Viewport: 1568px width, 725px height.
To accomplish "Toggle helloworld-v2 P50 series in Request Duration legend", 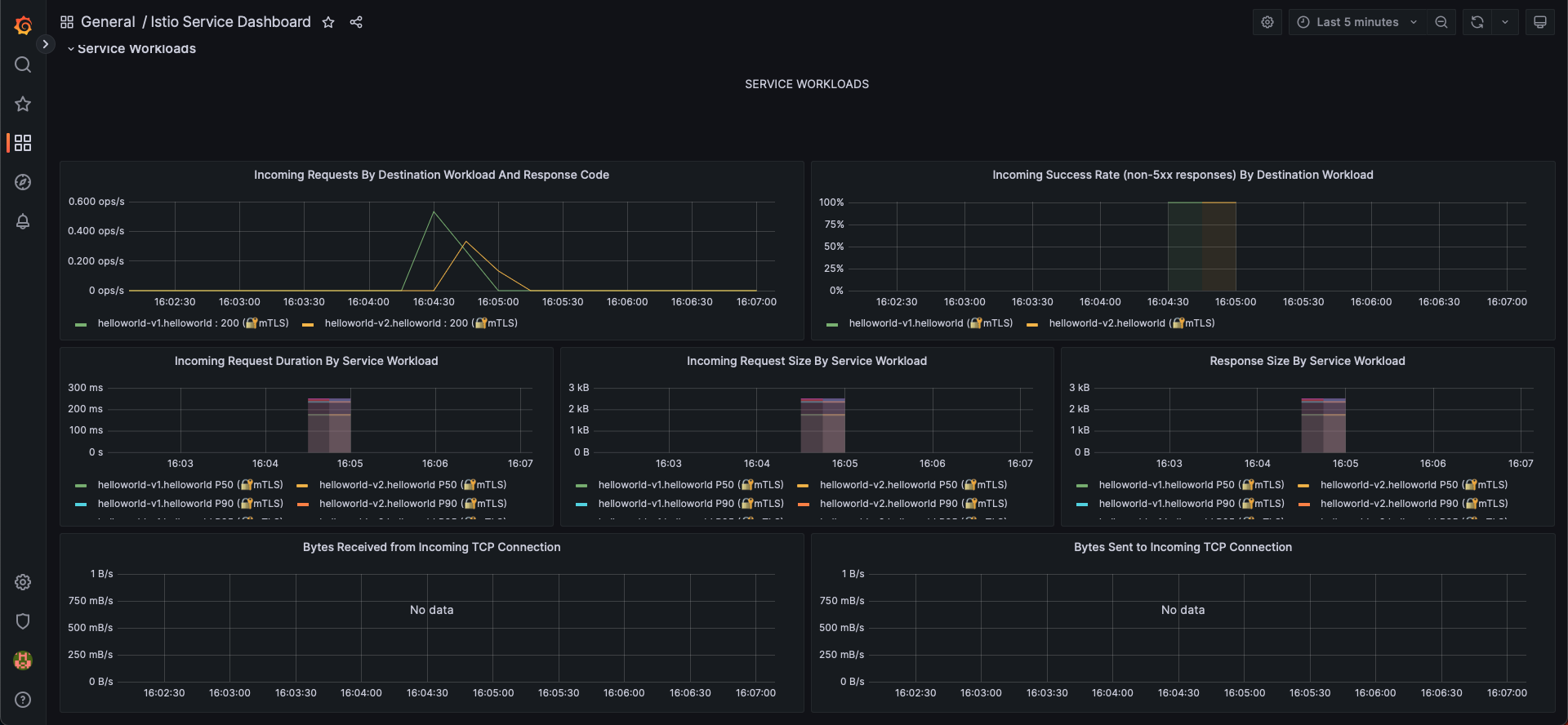I will 412,485.
